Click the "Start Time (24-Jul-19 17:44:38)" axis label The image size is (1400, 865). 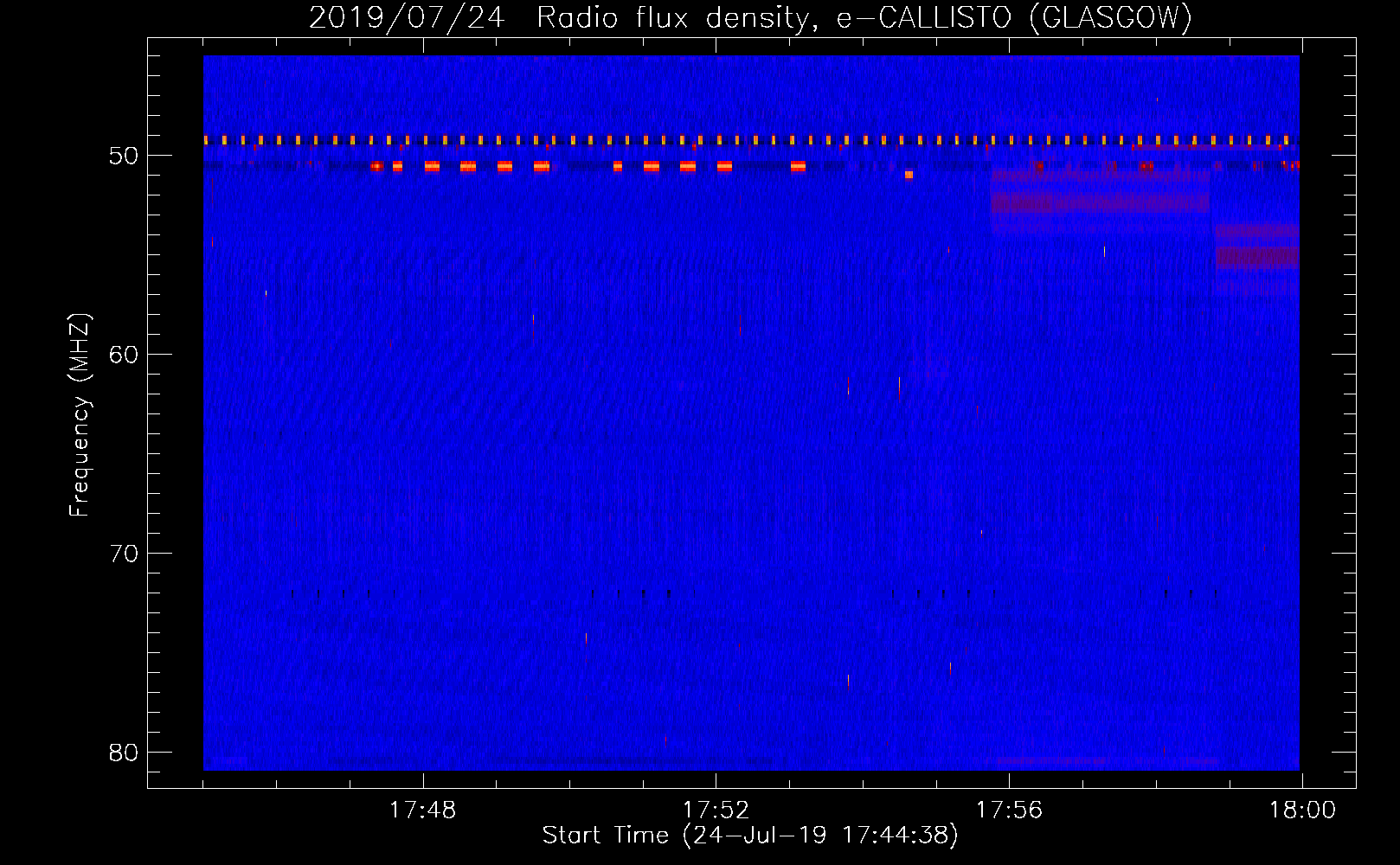pyautogui.click(x=750, y=836)
